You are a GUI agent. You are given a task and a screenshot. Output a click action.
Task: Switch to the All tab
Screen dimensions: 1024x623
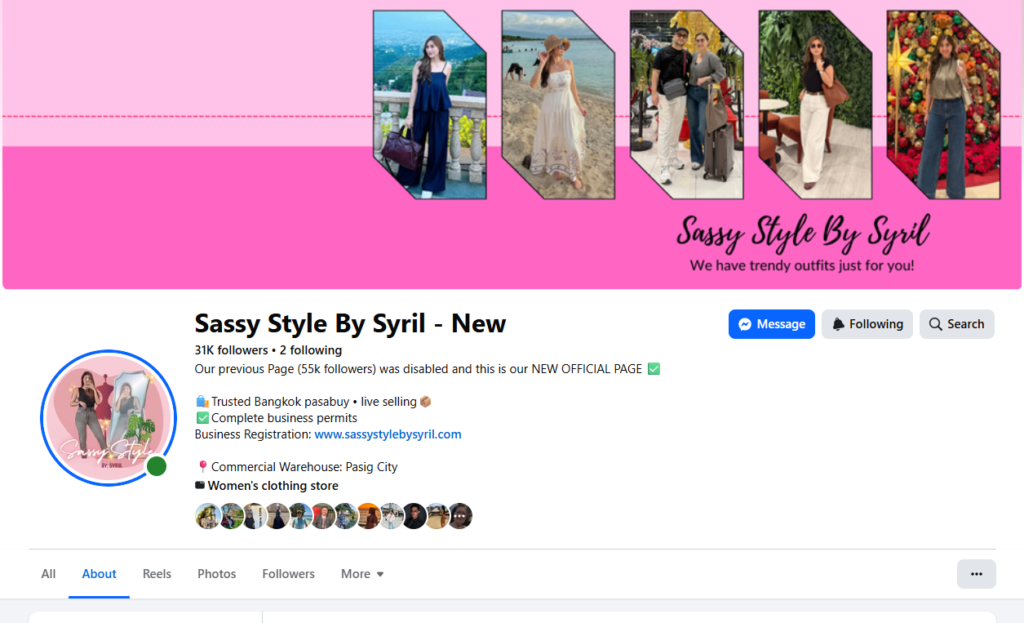48,574
